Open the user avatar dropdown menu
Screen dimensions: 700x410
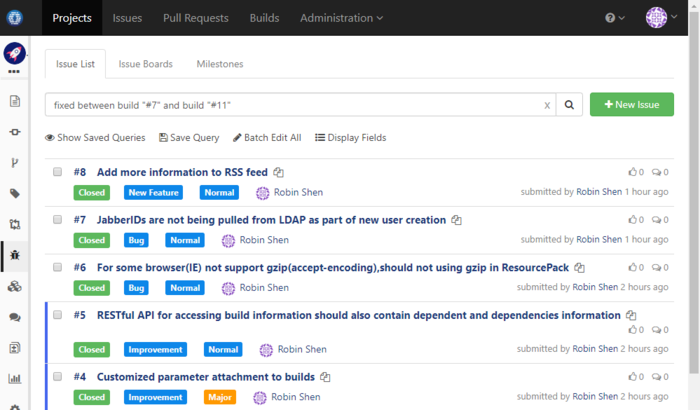661,18
